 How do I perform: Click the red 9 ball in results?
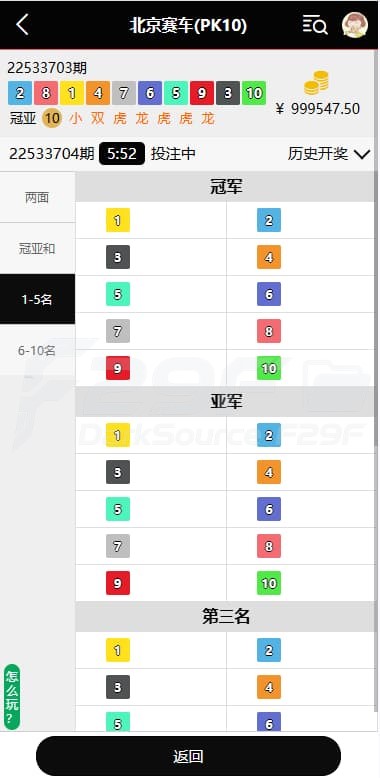click(x=202, y=93)
